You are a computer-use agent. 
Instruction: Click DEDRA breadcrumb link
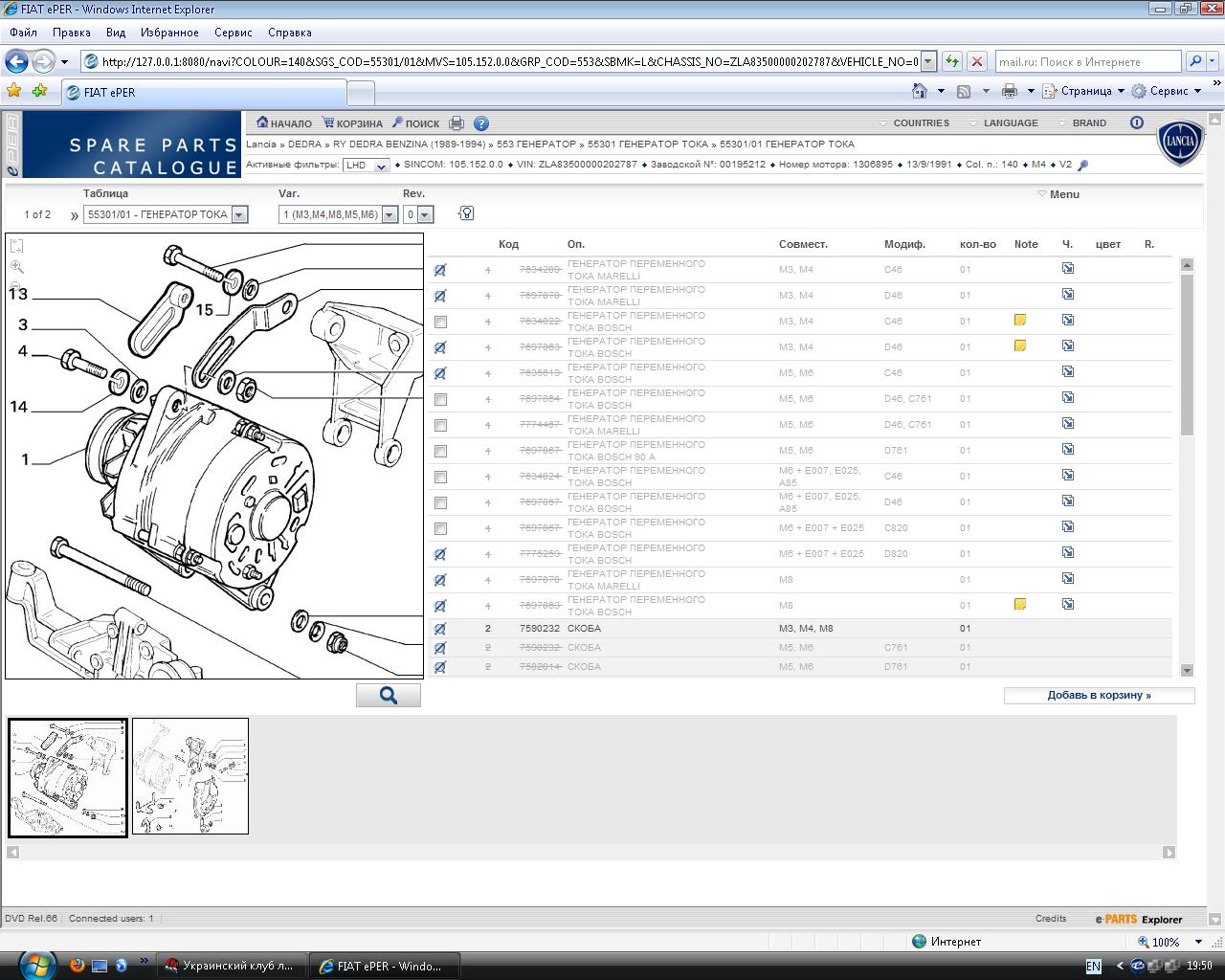coord(304,145)
